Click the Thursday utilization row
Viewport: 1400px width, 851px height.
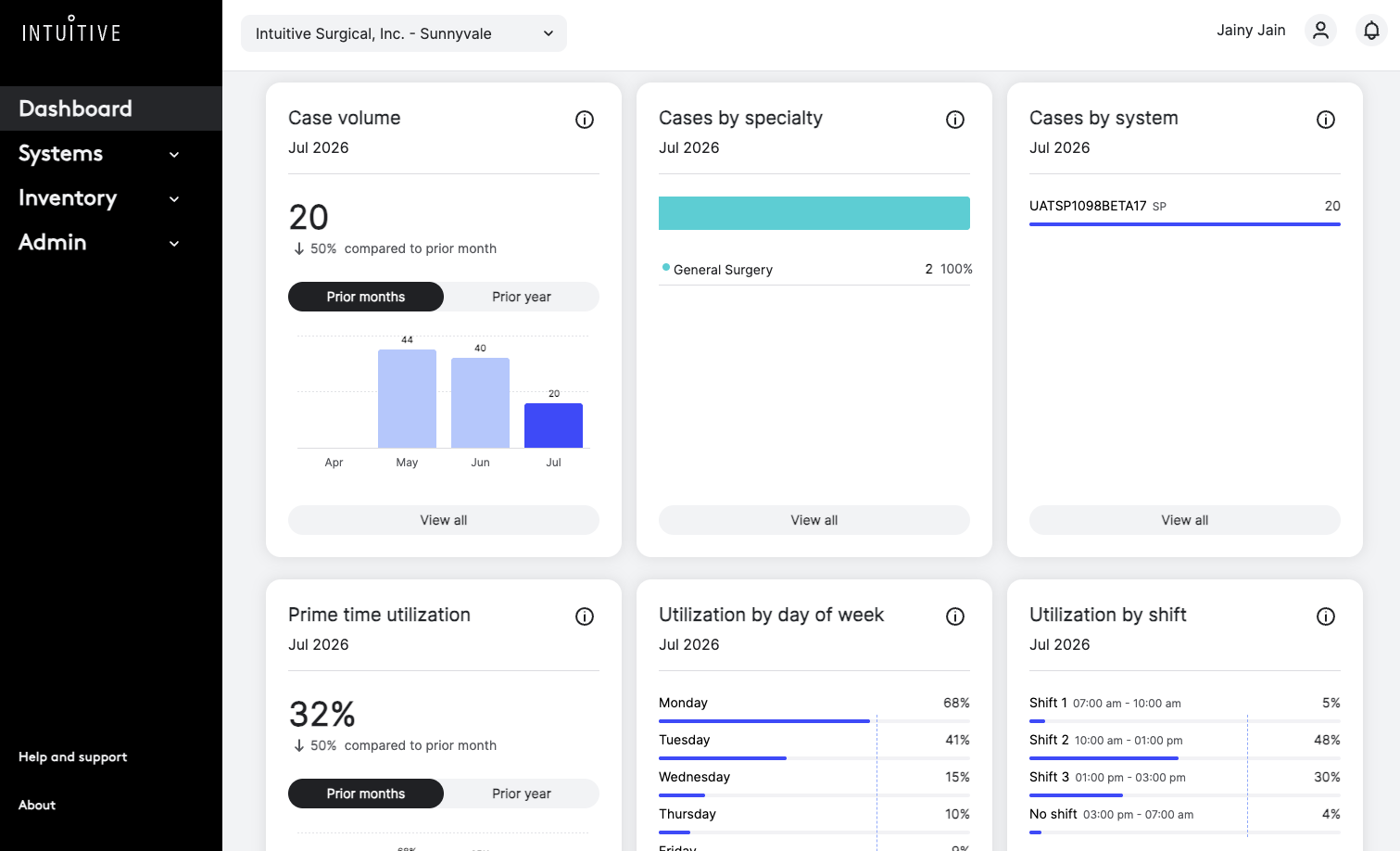point(814,819)
